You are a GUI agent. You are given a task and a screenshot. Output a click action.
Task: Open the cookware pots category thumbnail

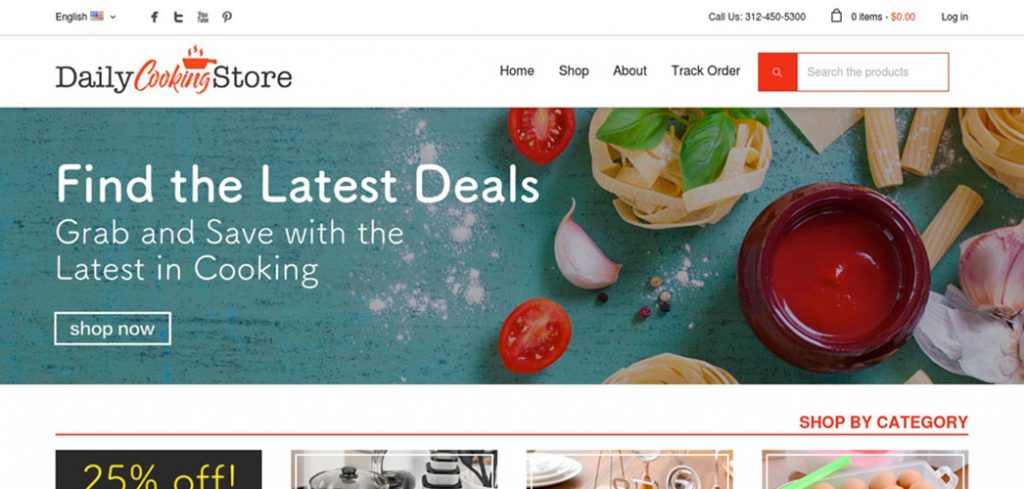point(394,469)
